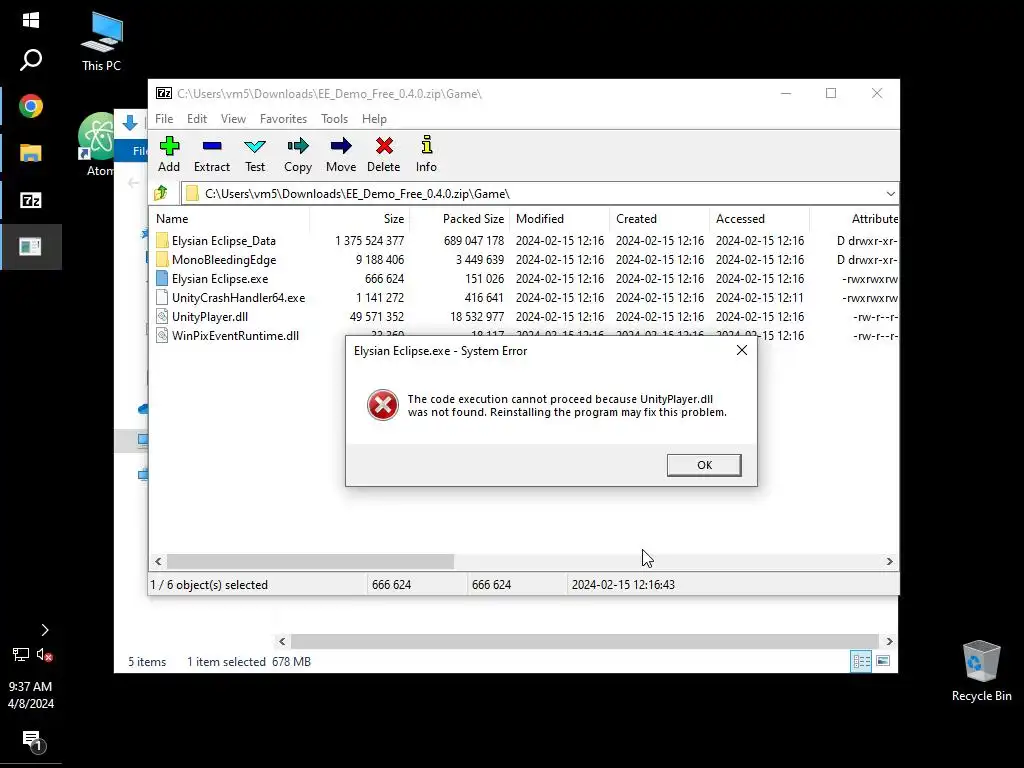Click status bar date 2024-02-15 12:16:43
The image size is (1024, 768).
623,584
